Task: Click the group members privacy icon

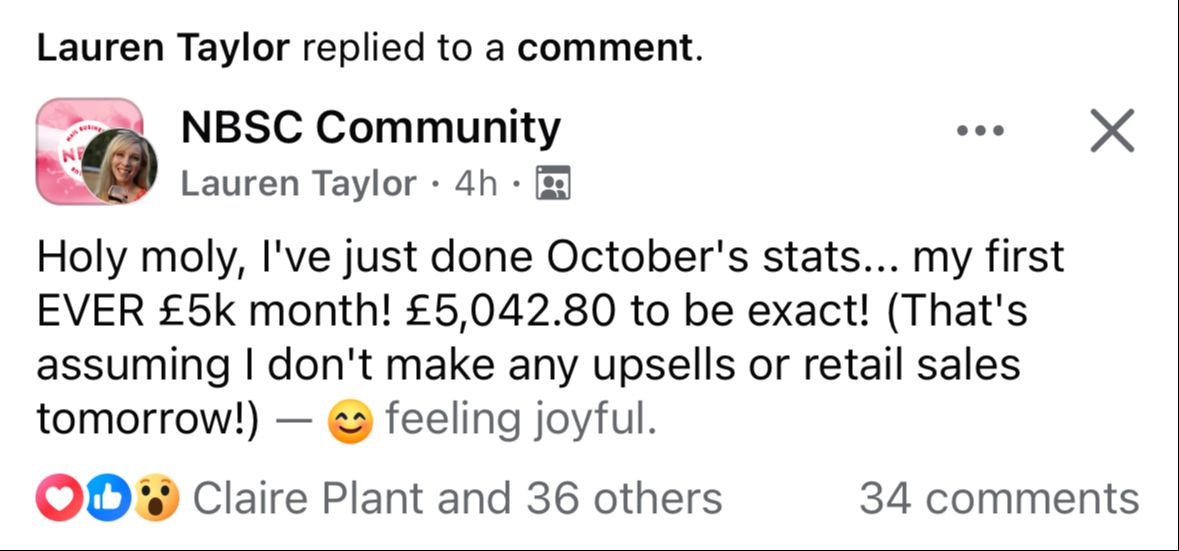Action: click(553, 184)
